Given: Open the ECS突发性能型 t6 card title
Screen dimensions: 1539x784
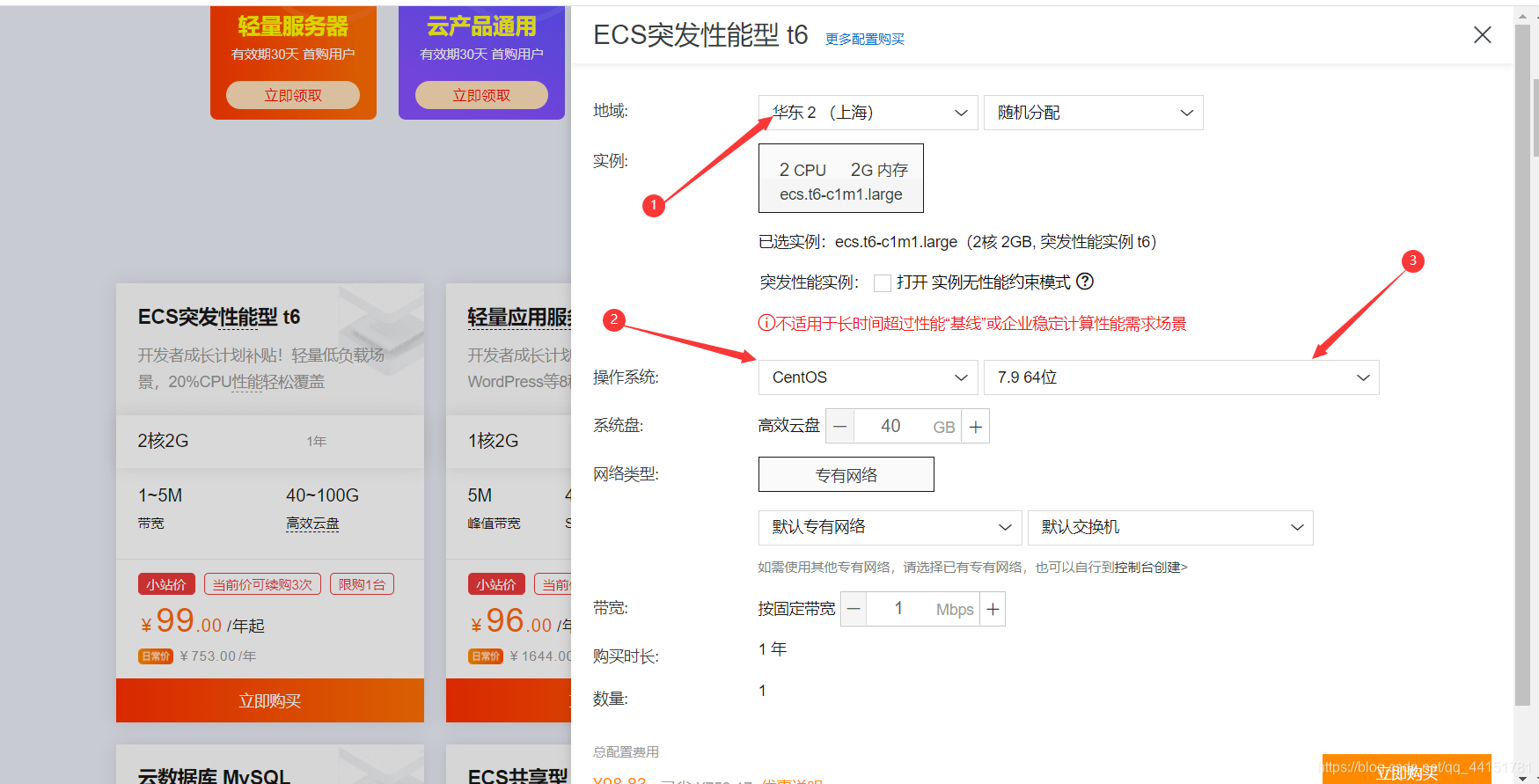Looking at the screenshot, I should pyautogui.click(x=219, y=317).
